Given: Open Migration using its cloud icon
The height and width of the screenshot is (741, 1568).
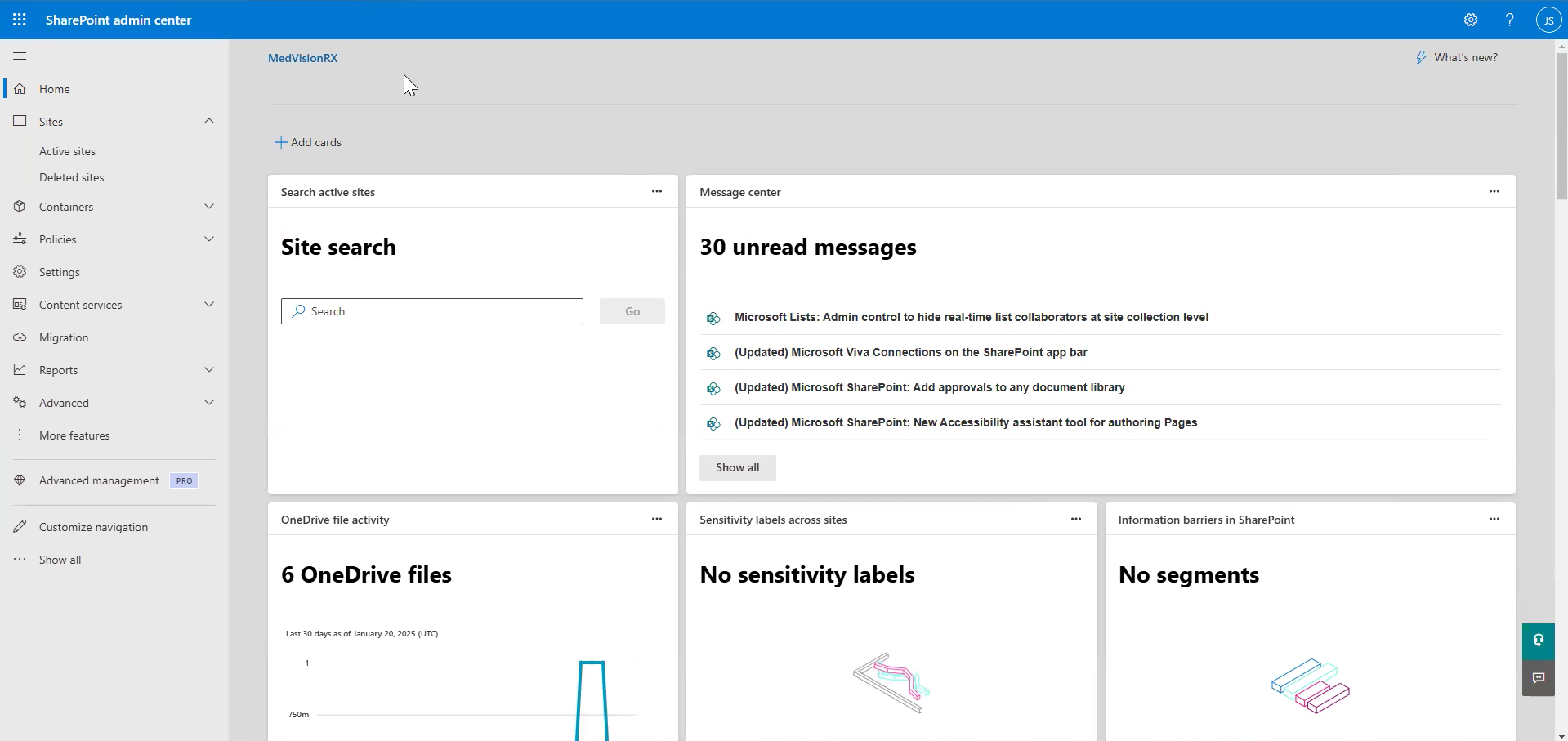Looking at the screenshot, I should tap(20, 337).
